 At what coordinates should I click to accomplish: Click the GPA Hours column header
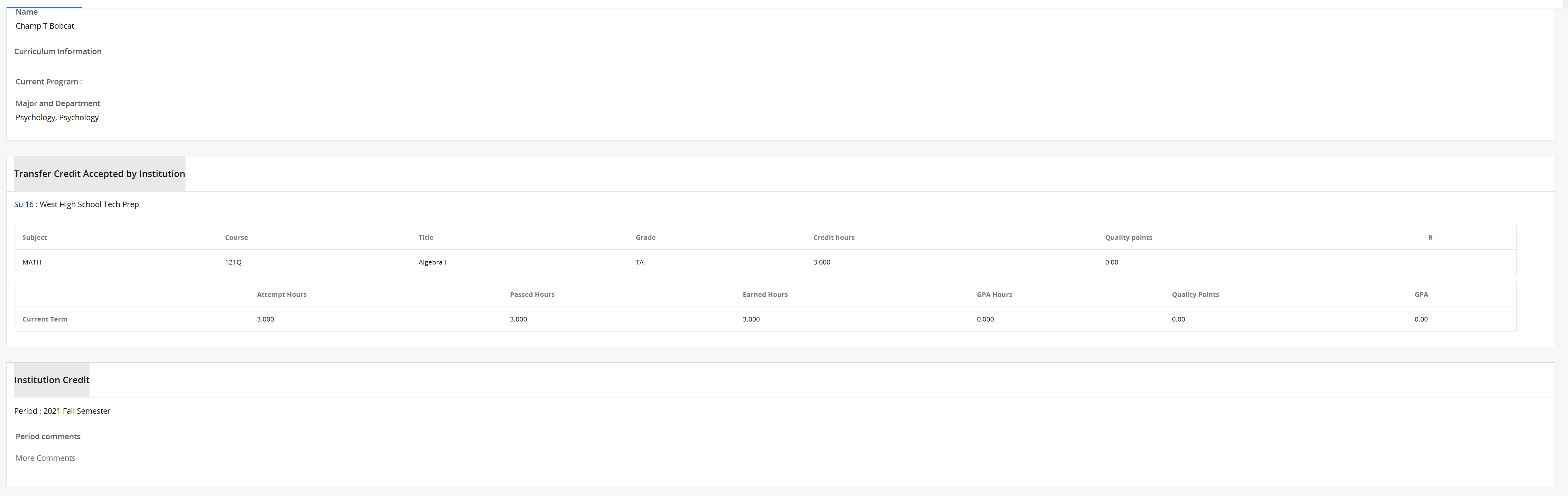click(994, 294)
